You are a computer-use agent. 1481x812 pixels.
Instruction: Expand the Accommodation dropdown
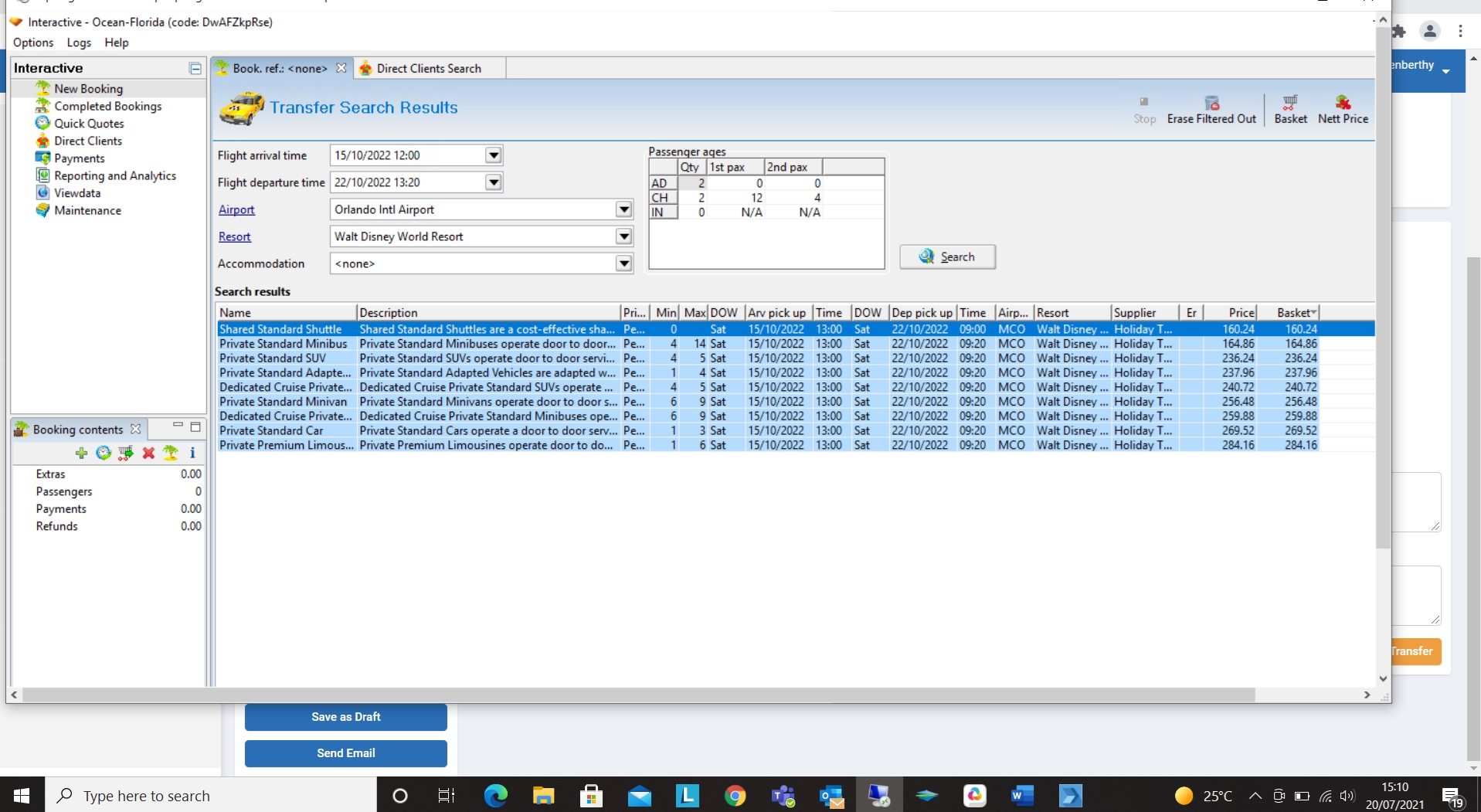[623, 263]
